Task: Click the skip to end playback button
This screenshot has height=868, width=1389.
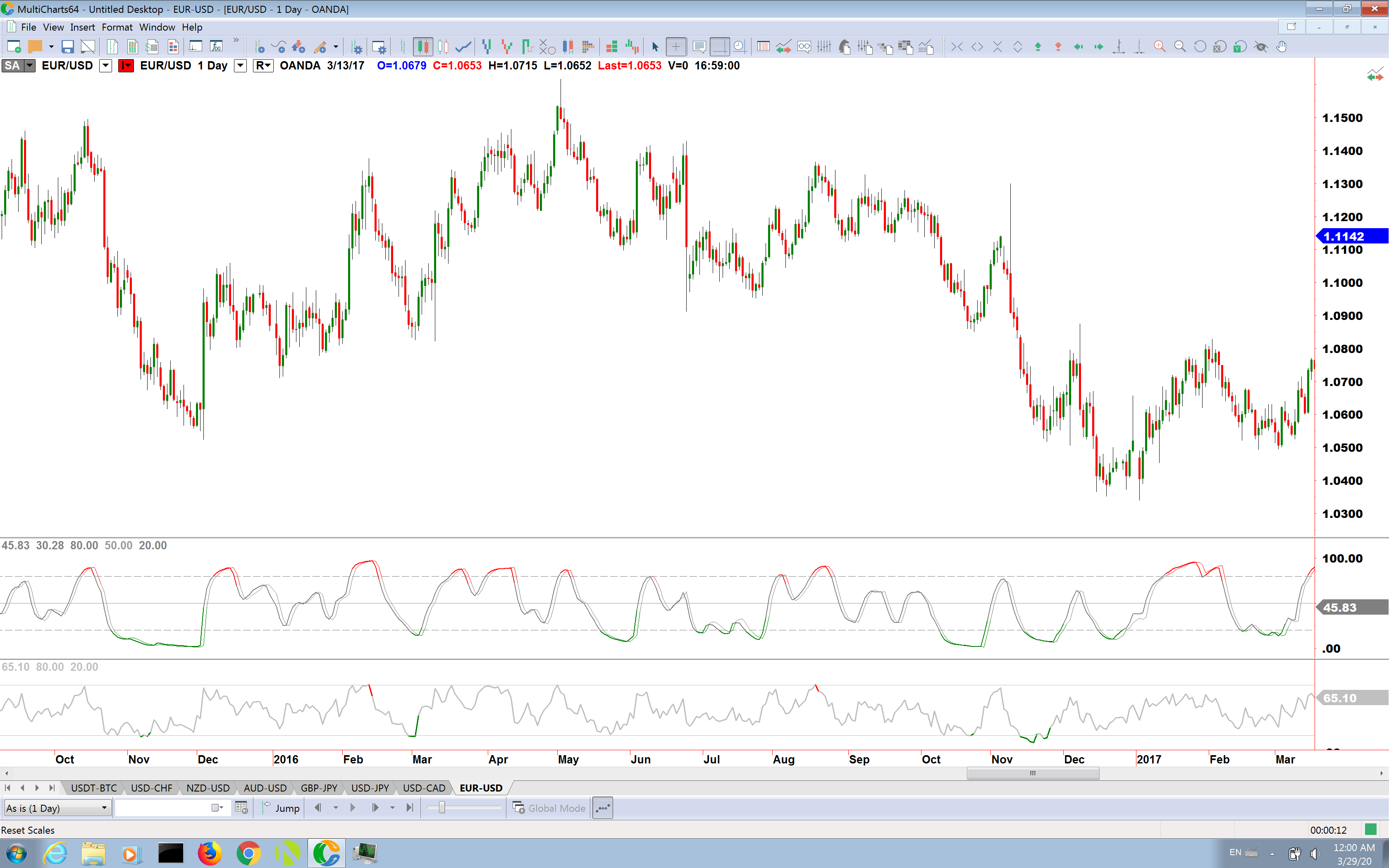Action: [x=409, y=808]
